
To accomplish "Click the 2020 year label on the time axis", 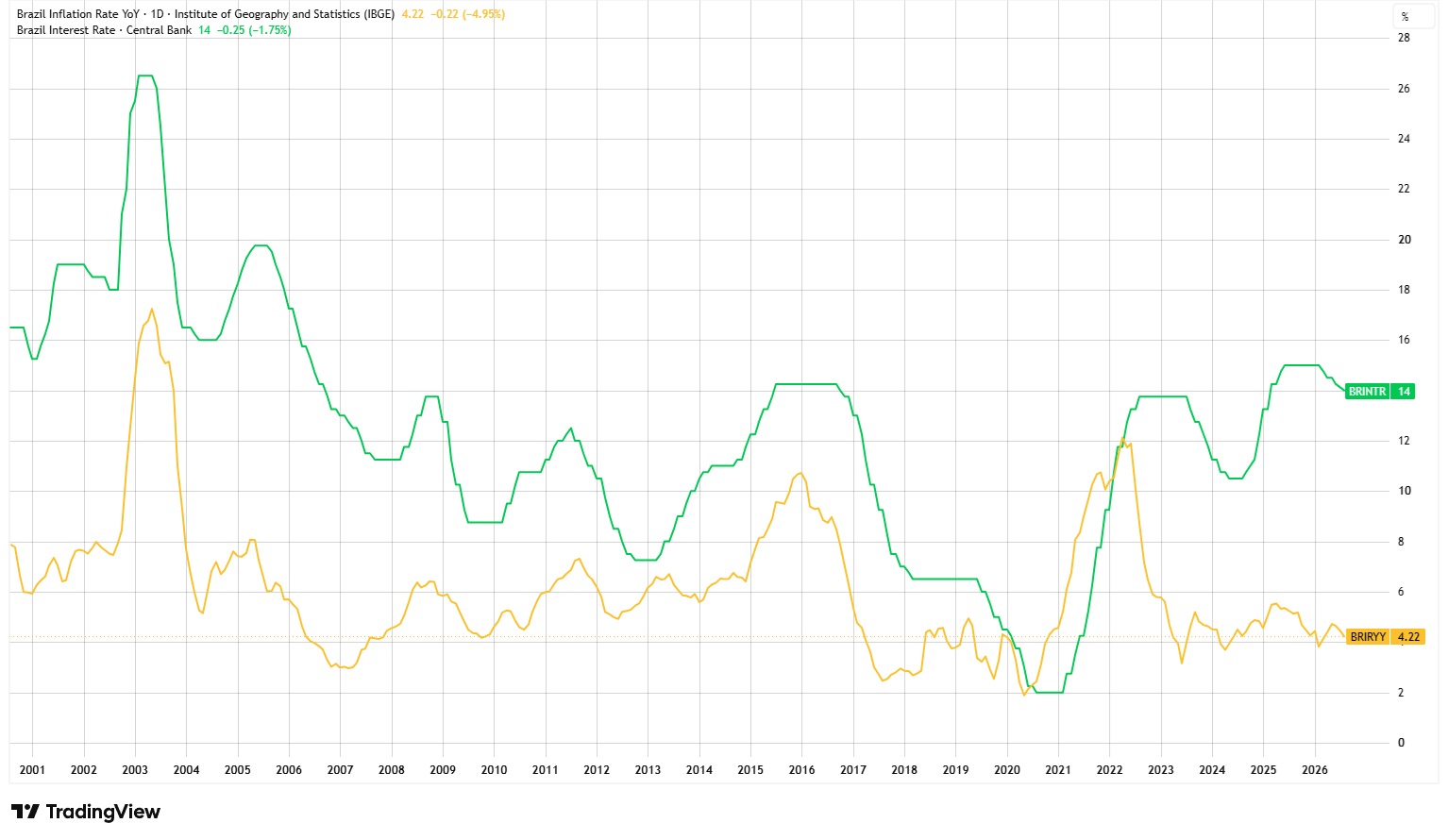I will click(1007, 770).
